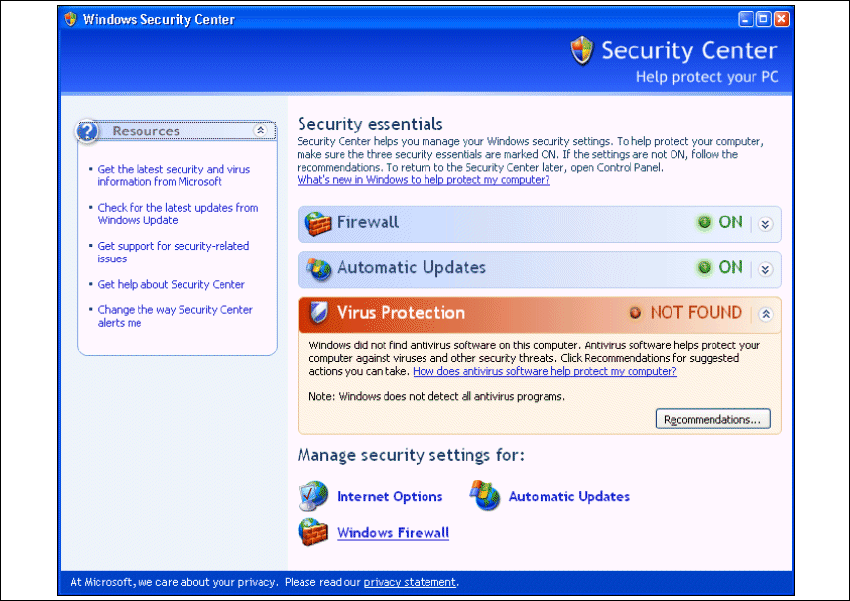Click the Internet Options globe icon
The image size is (850, 601).
point(314,496)
